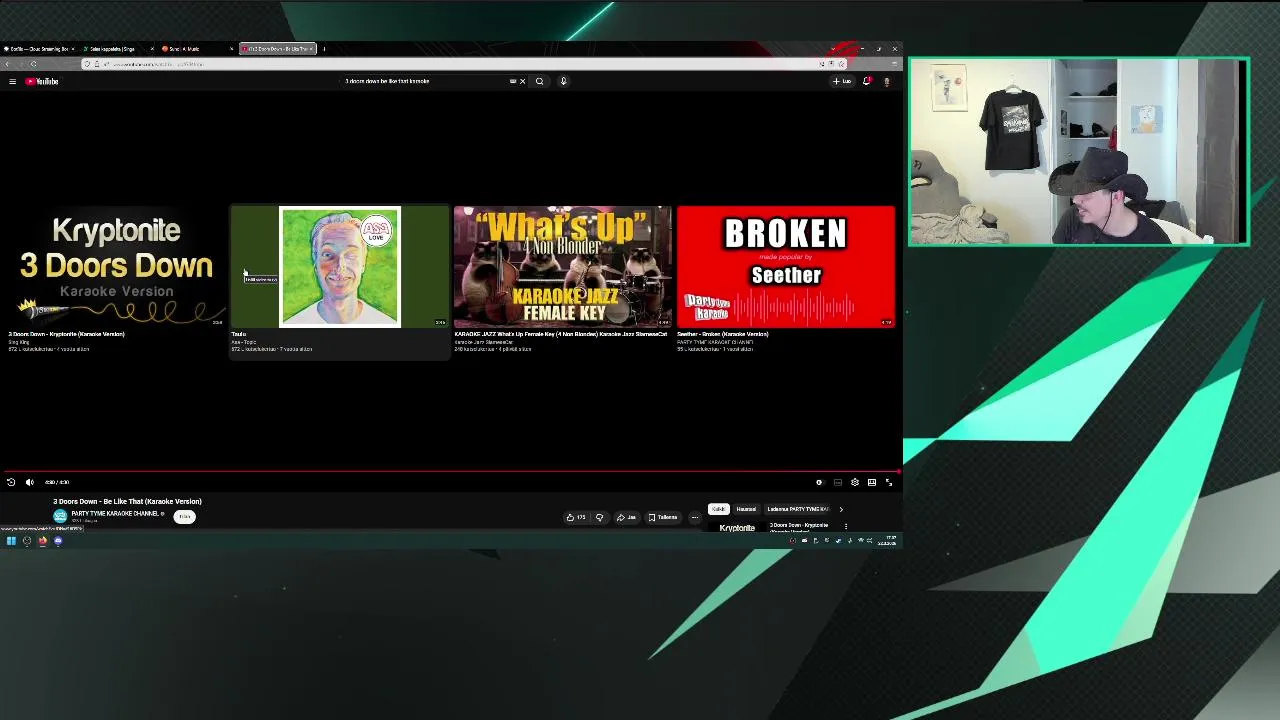Open player settings gear icon

click(855, 482)
